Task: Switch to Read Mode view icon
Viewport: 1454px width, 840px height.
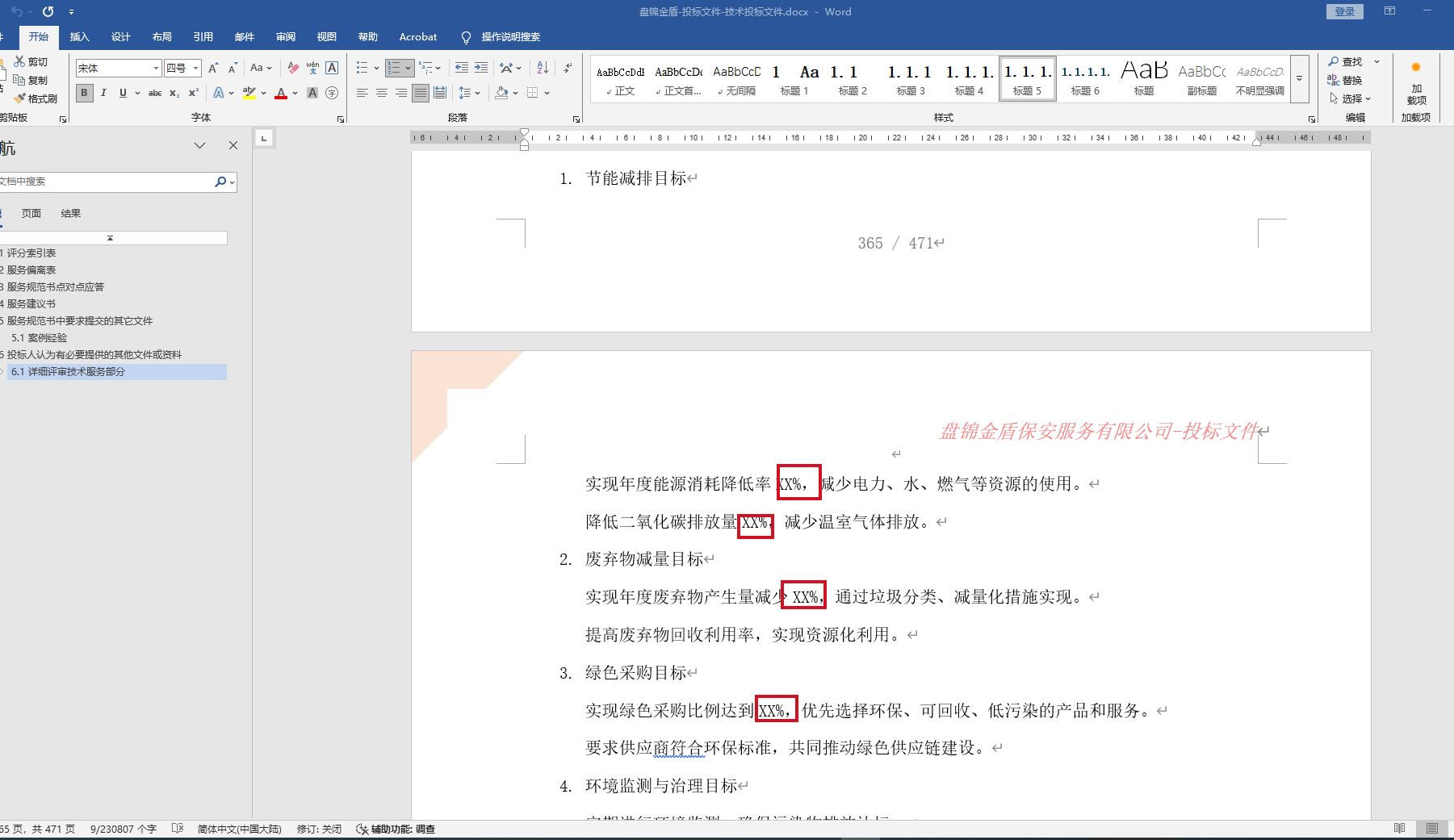Action: click(1399, 829)
